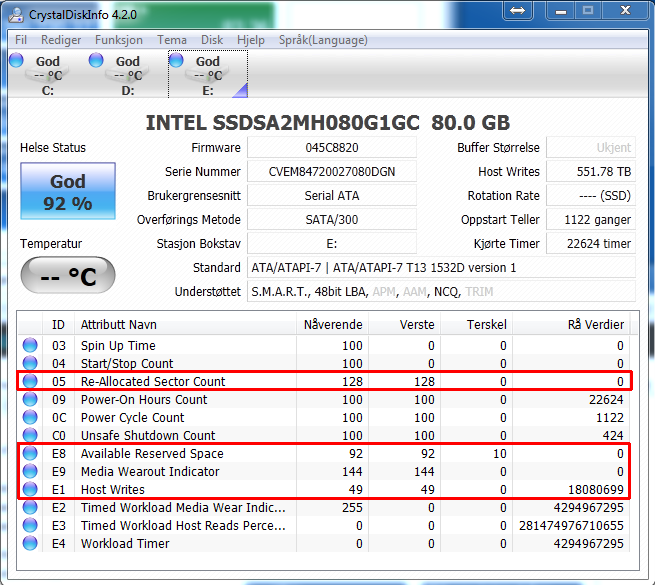Click the Firmware value field
655x585 pixels.
[332, 147]
